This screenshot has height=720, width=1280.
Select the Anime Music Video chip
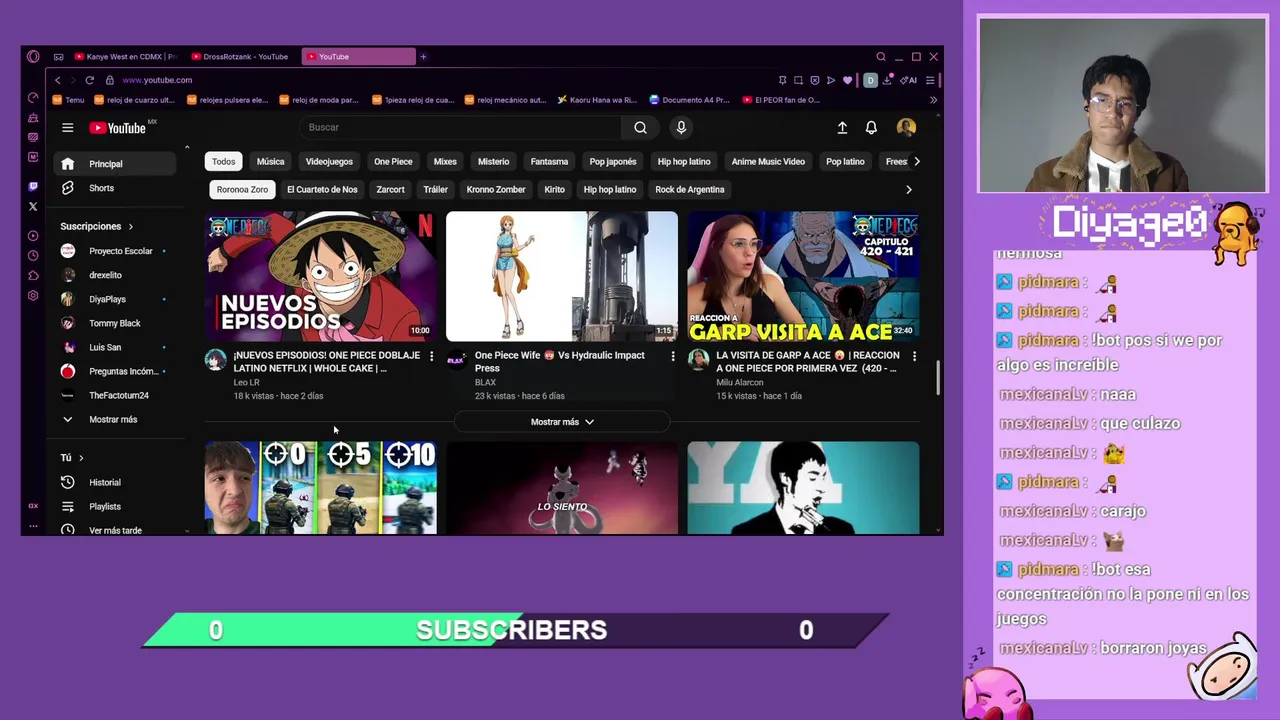pos(768,161)
